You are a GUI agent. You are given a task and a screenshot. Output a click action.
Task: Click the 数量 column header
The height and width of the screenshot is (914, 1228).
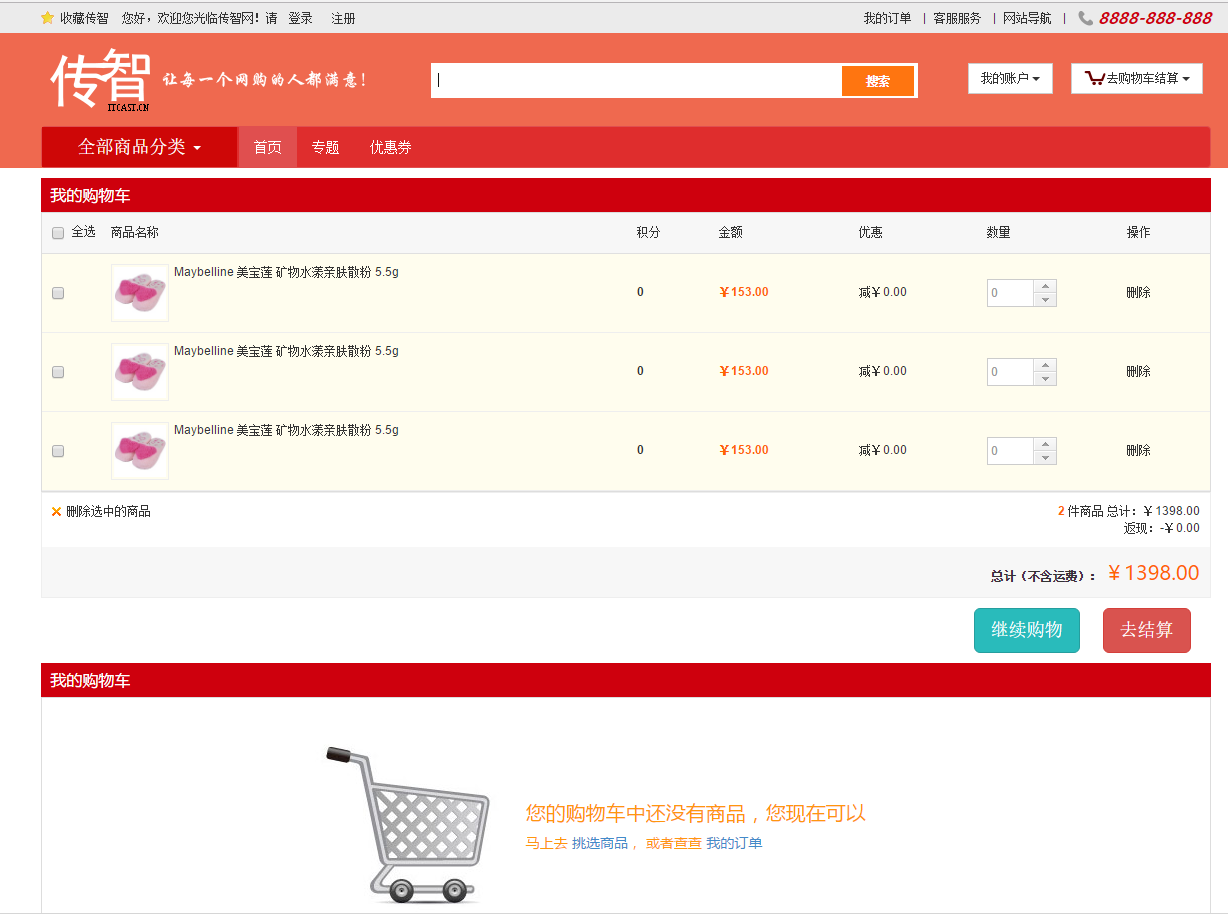999,232
